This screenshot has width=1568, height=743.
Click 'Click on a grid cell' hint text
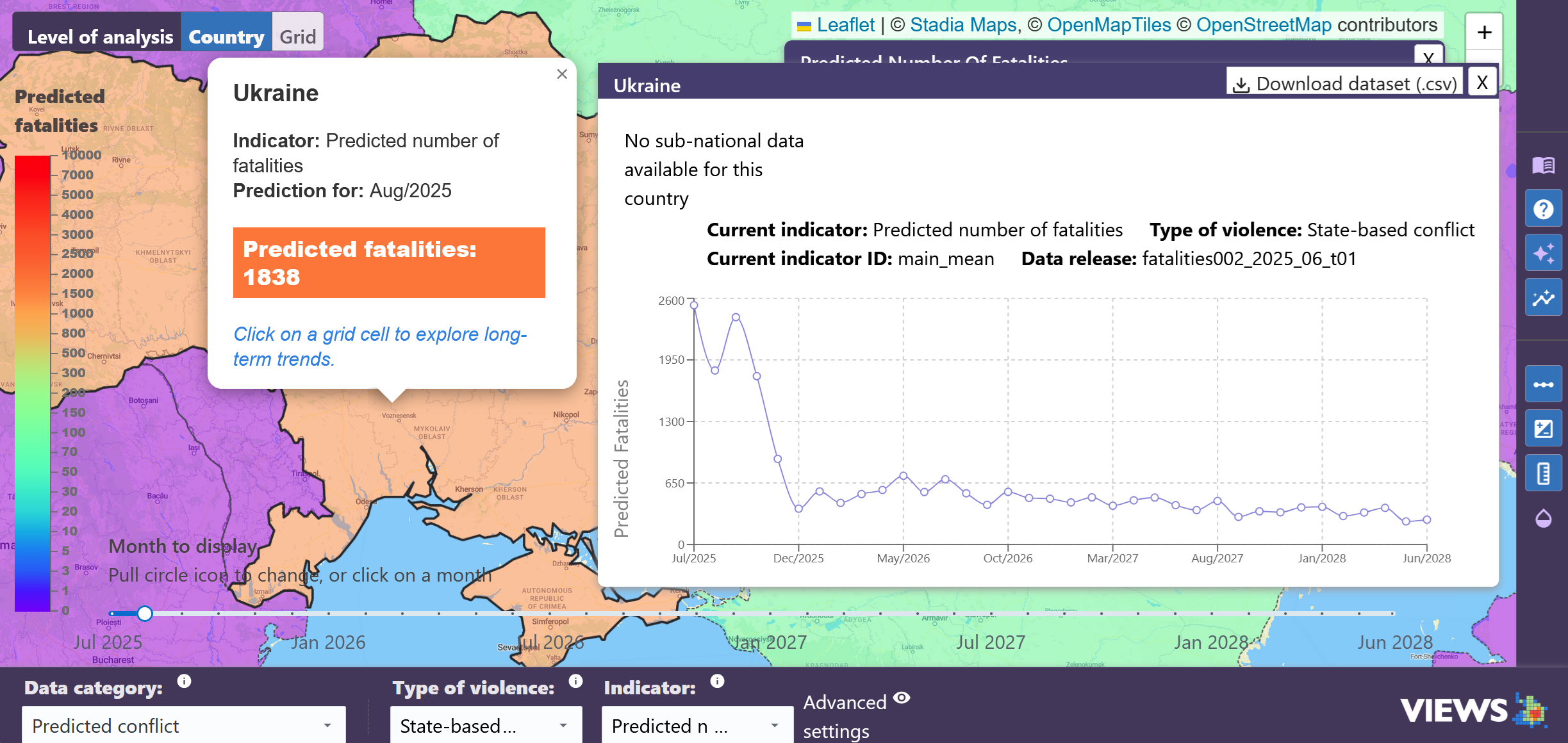click(380, 347)
